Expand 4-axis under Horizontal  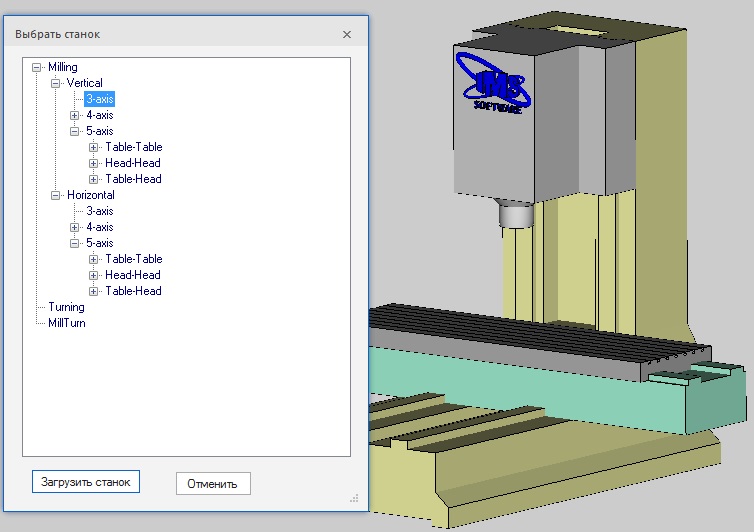point(75,227)
